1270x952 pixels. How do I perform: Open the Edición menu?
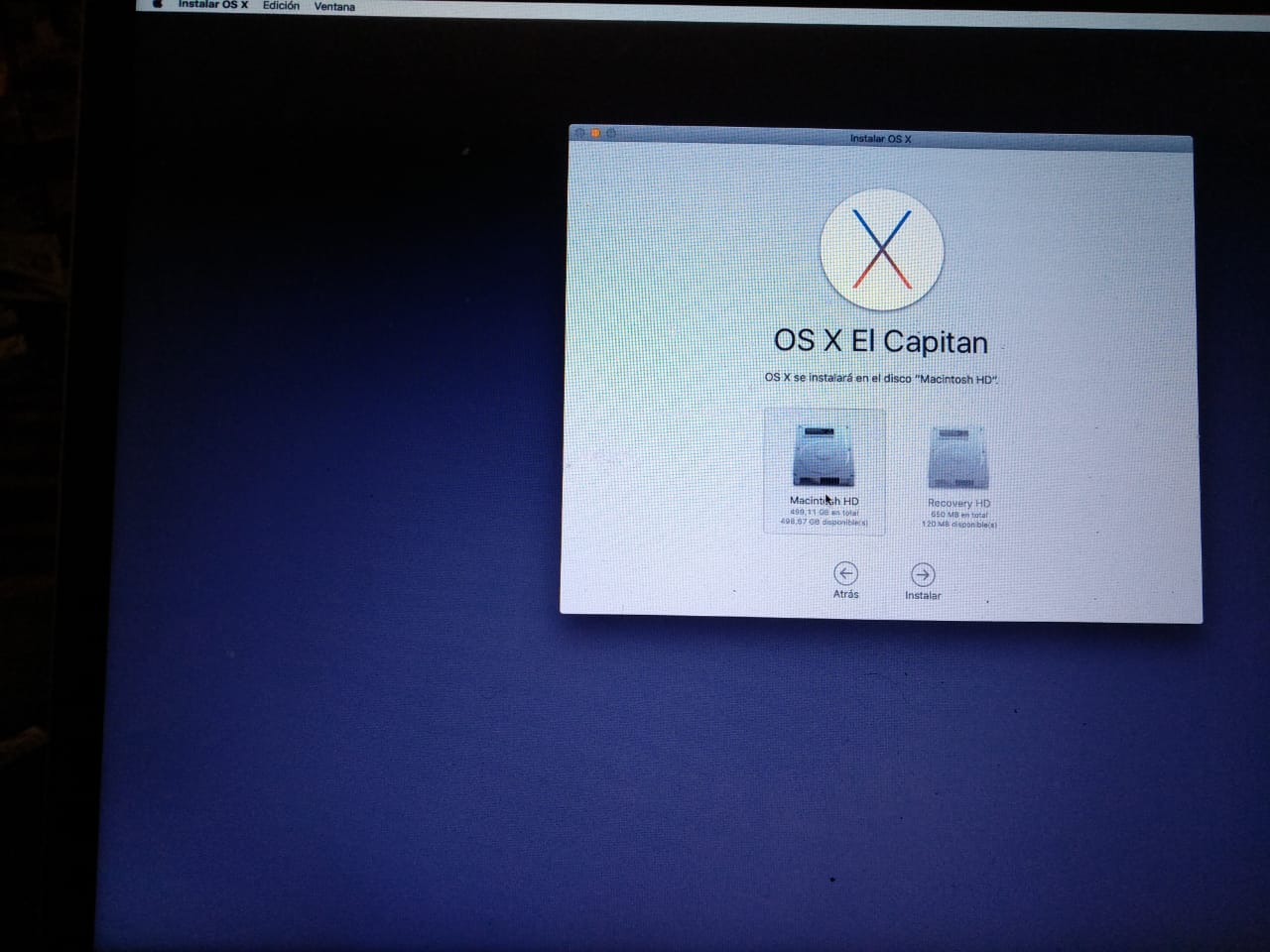point(281,5)
